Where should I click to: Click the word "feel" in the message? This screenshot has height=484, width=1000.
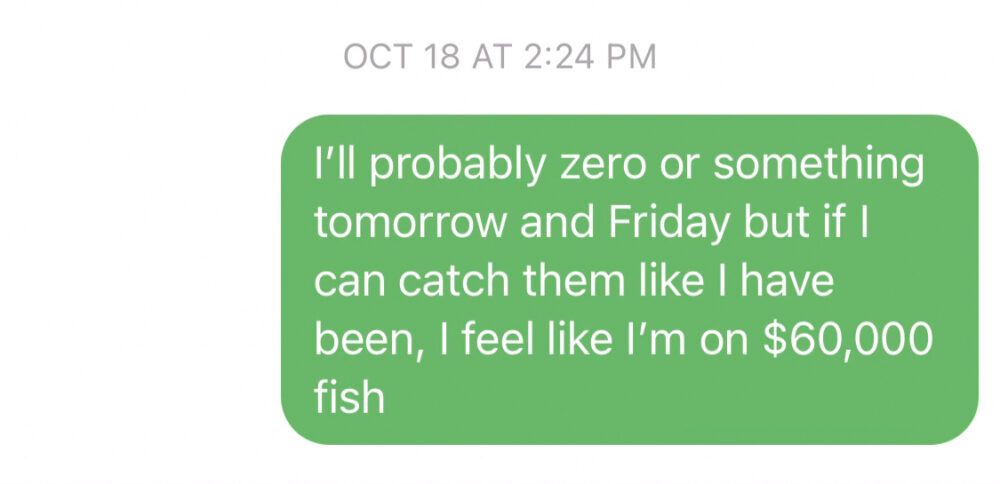(495, 340)
